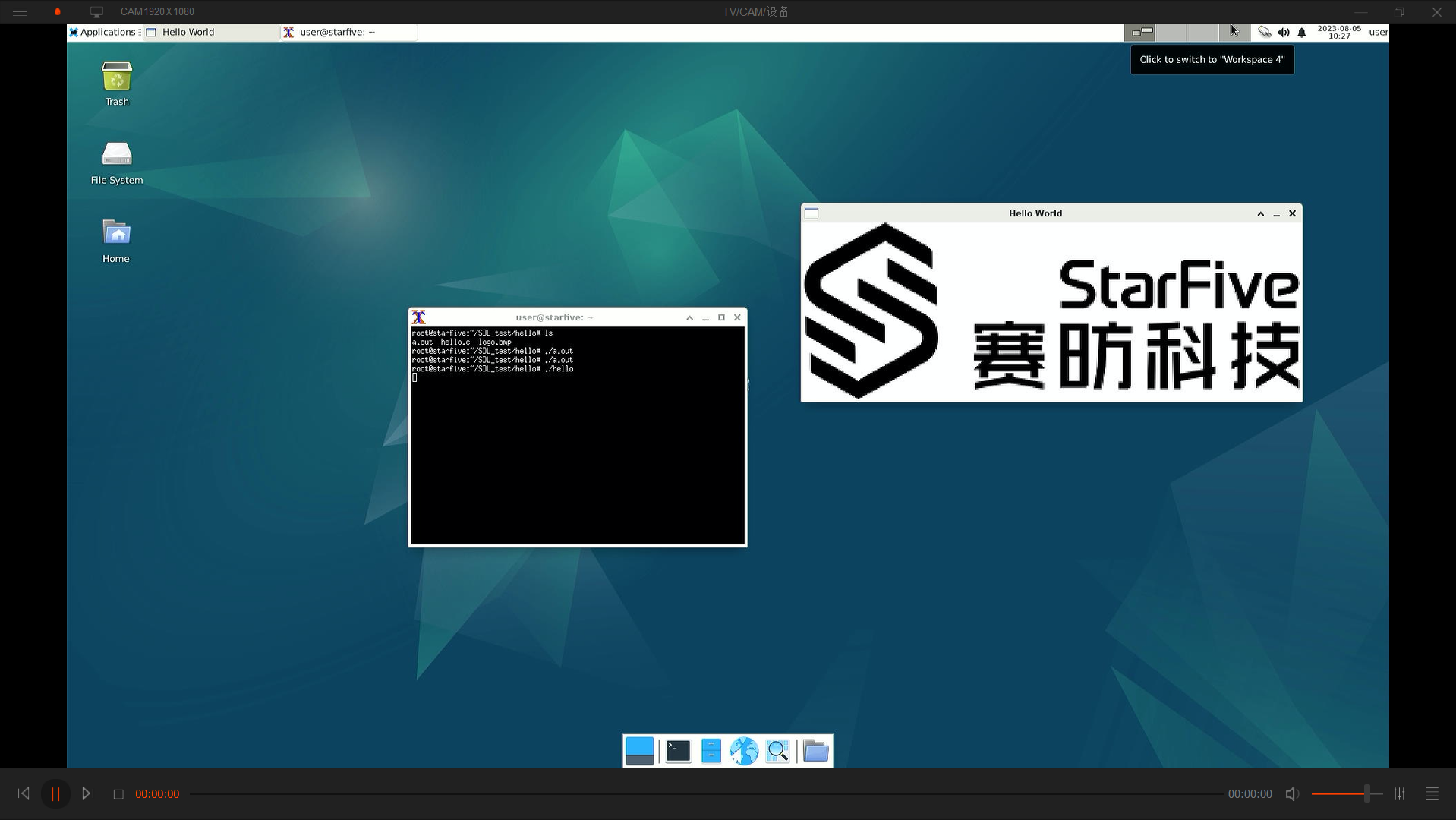Stop playback with the square button
The width and height of the screenshot is (1456, 820).
[x=118, y=794]
